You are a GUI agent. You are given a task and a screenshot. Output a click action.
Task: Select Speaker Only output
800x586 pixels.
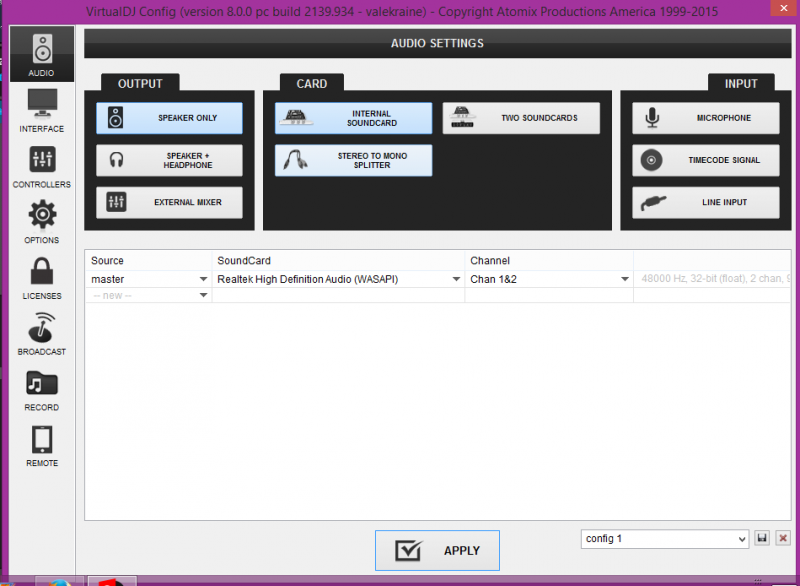(169, 118)
